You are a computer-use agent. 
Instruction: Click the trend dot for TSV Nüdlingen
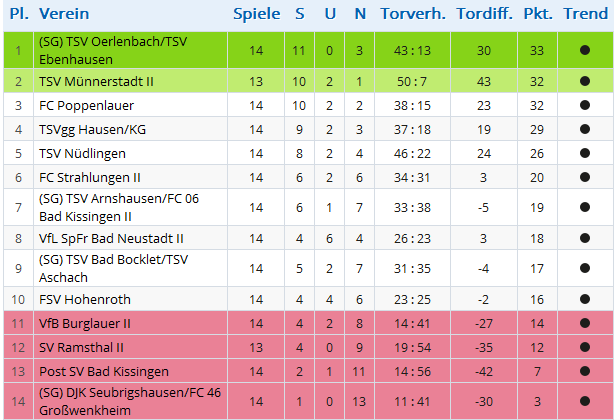(x=584, y=153)
